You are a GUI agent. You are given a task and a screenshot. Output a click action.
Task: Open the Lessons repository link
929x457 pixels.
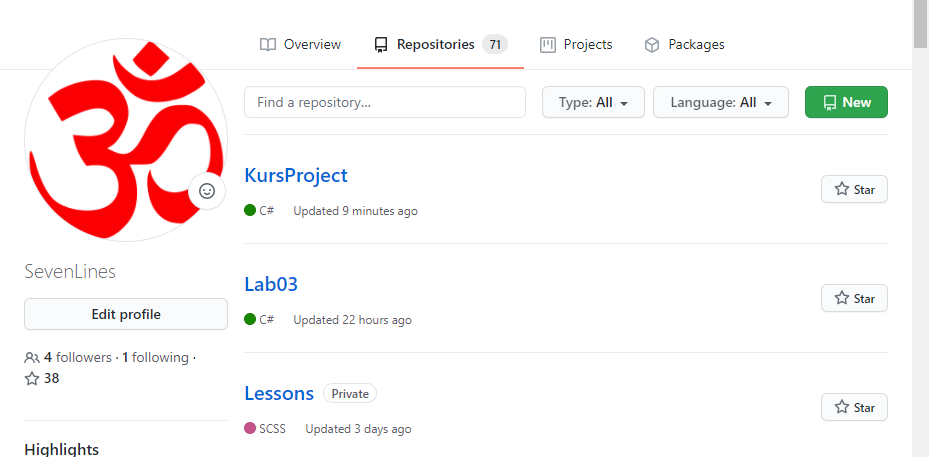click(279, 394)
